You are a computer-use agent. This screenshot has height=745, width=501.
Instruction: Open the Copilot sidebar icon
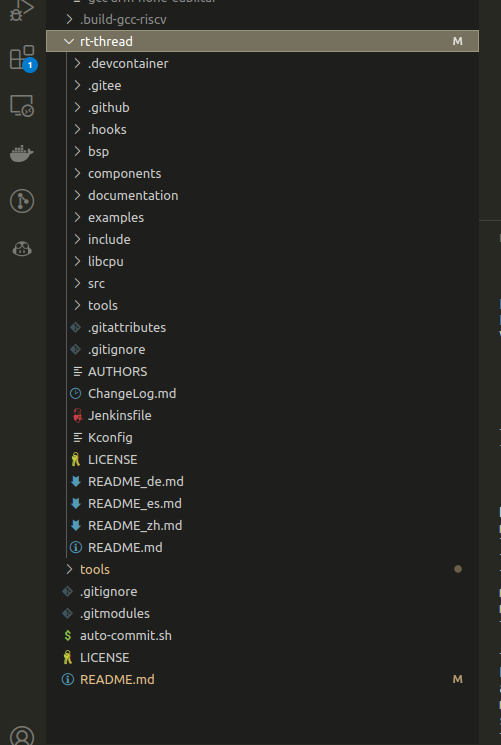pos(22,248)
